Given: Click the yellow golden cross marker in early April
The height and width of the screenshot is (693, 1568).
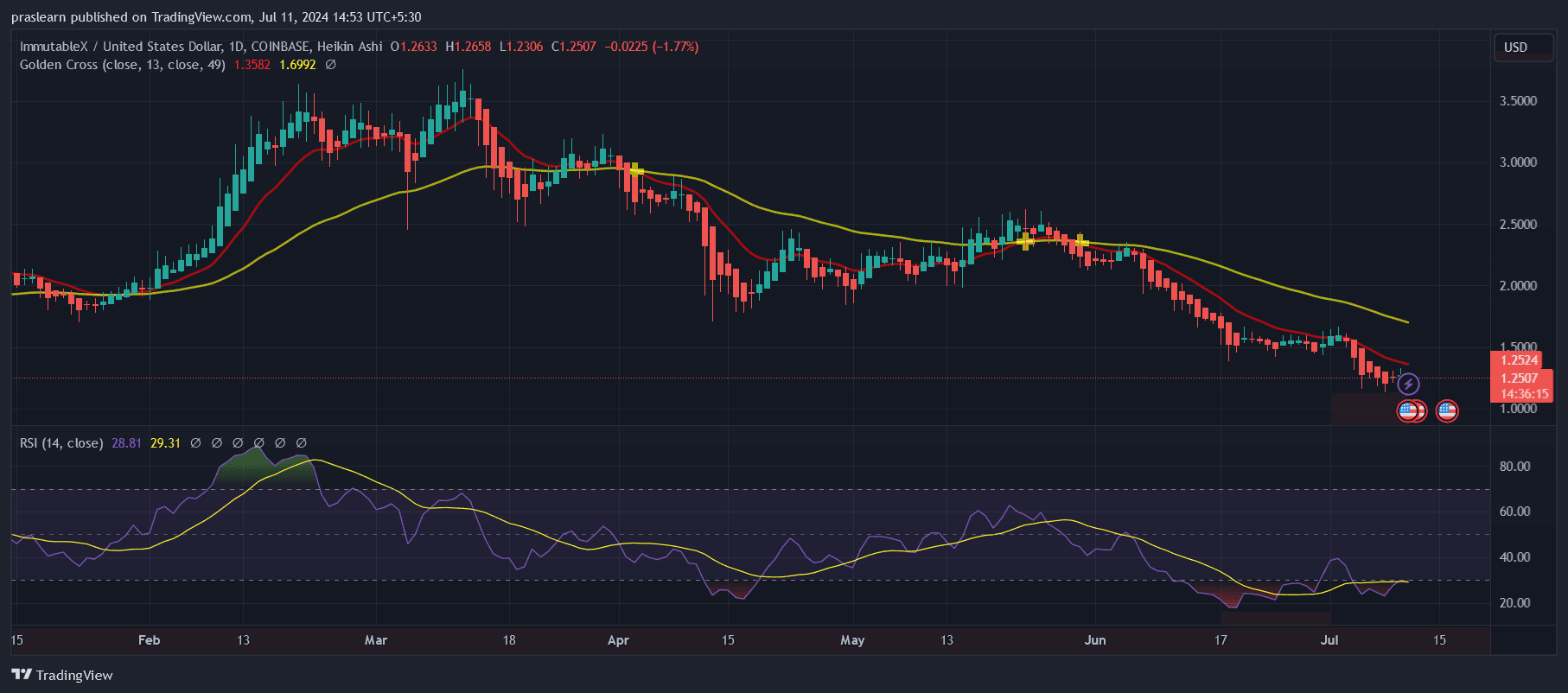Looking at the screenshot, I should click(x=636, y=170).
